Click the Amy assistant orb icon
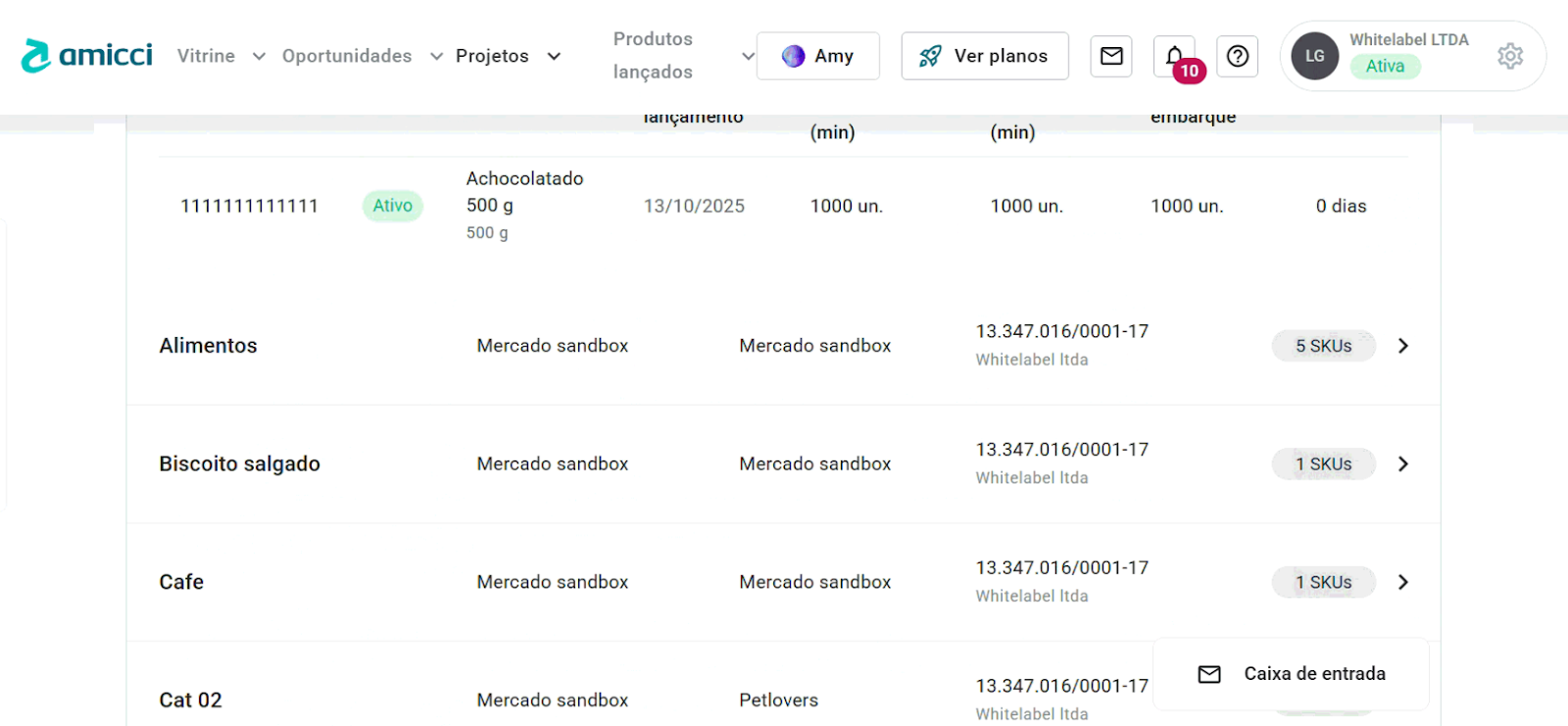The width and height of the screenshot is (1568, 726). [793, 56]
